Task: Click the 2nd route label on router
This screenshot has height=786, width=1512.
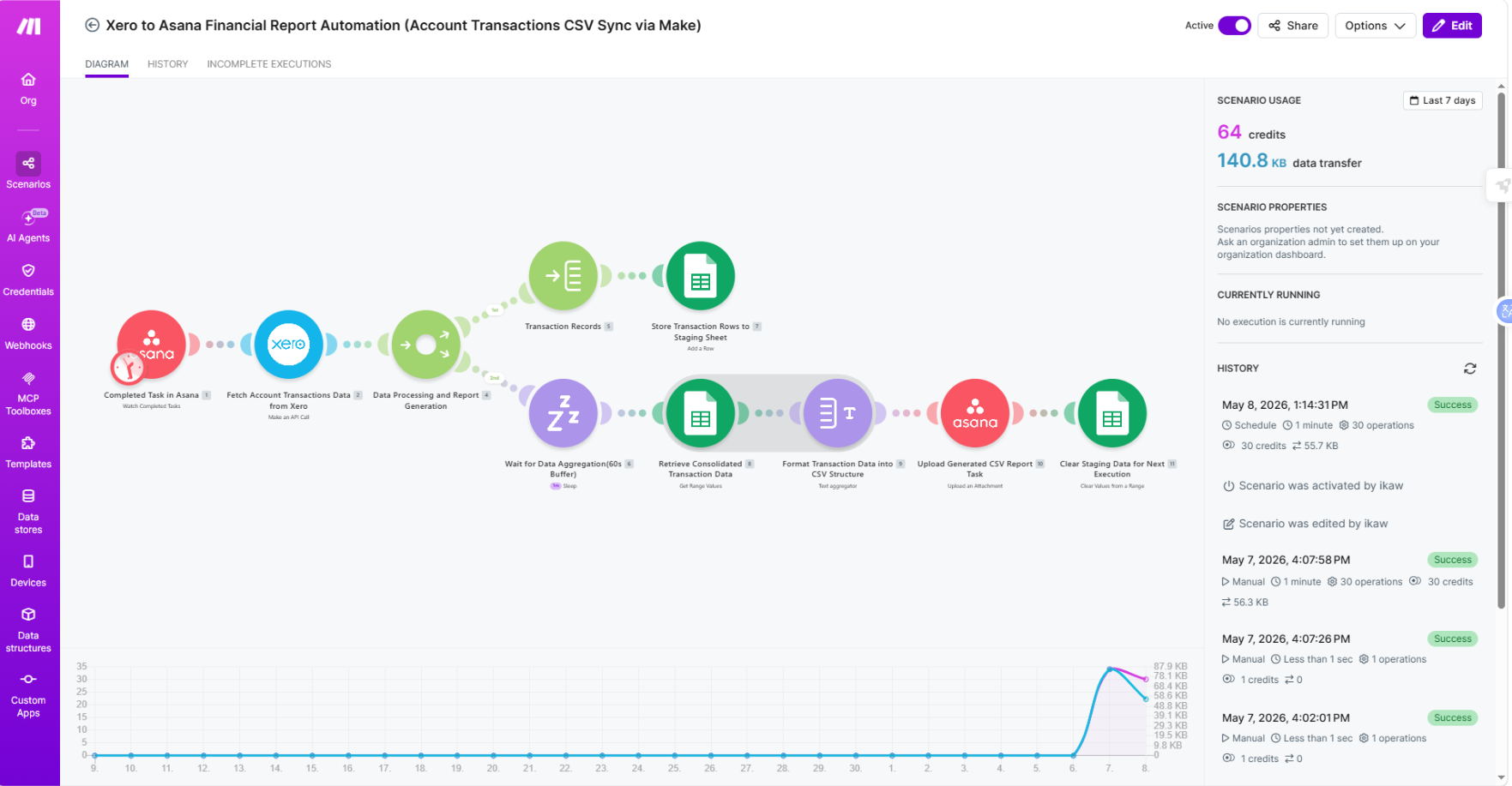Action: (x=495, y=378)
